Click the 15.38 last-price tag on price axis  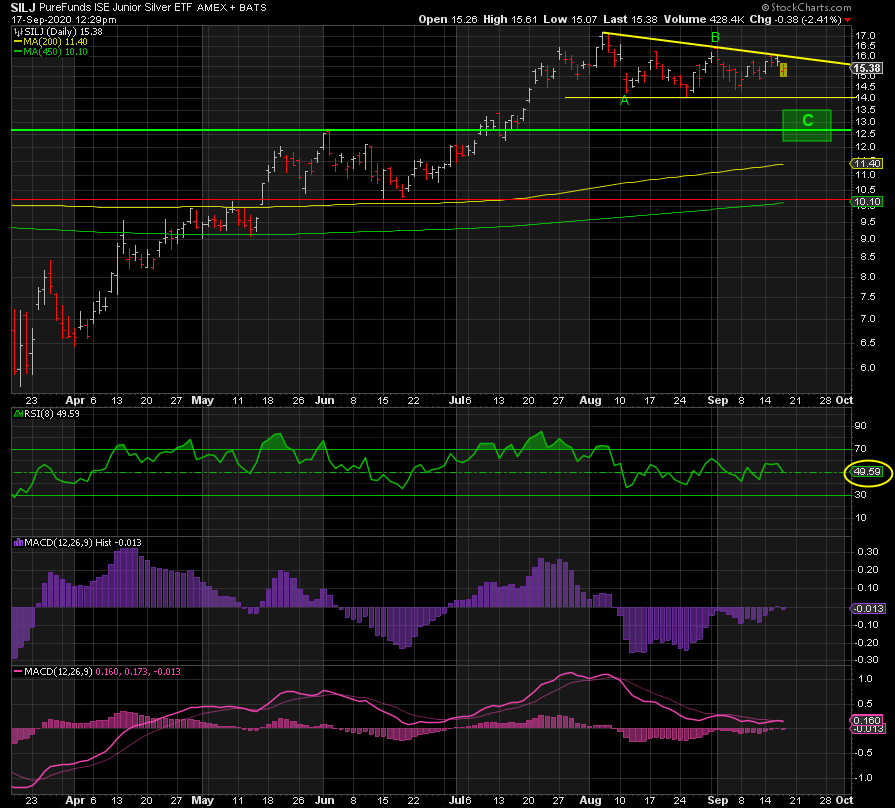pos(868,68)
